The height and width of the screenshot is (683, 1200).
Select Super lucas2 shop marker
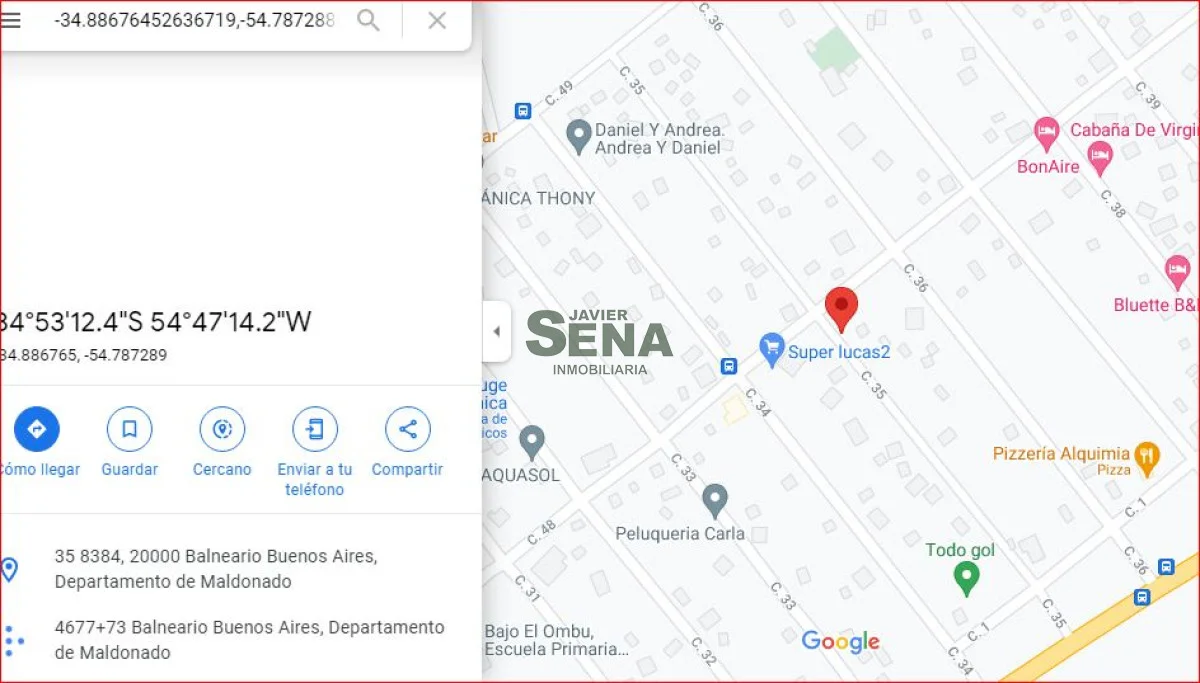(x=771, y=350)
